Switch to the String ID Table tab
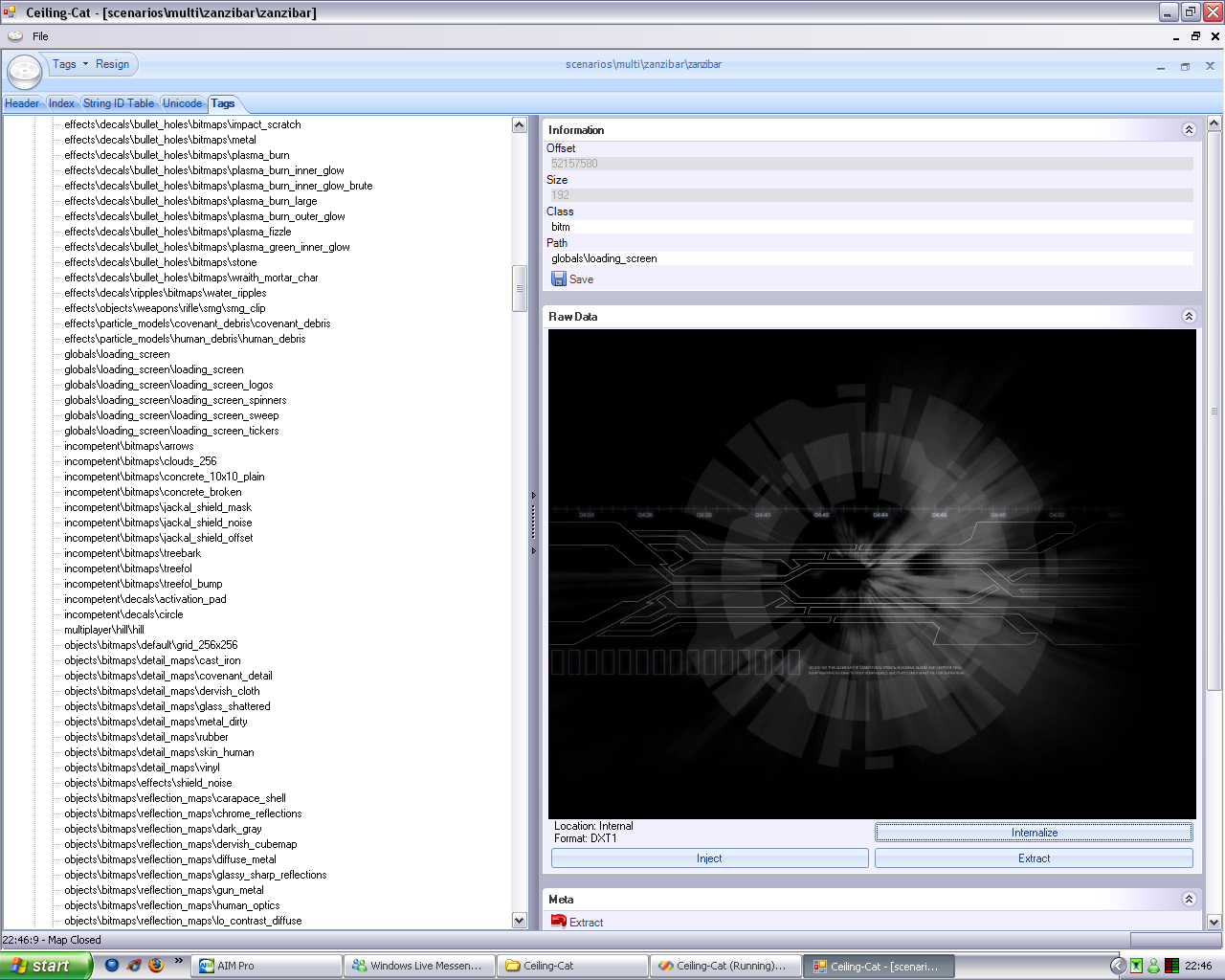The height and width of the screenshot is (980, 1225). click(x=119, y=103)
